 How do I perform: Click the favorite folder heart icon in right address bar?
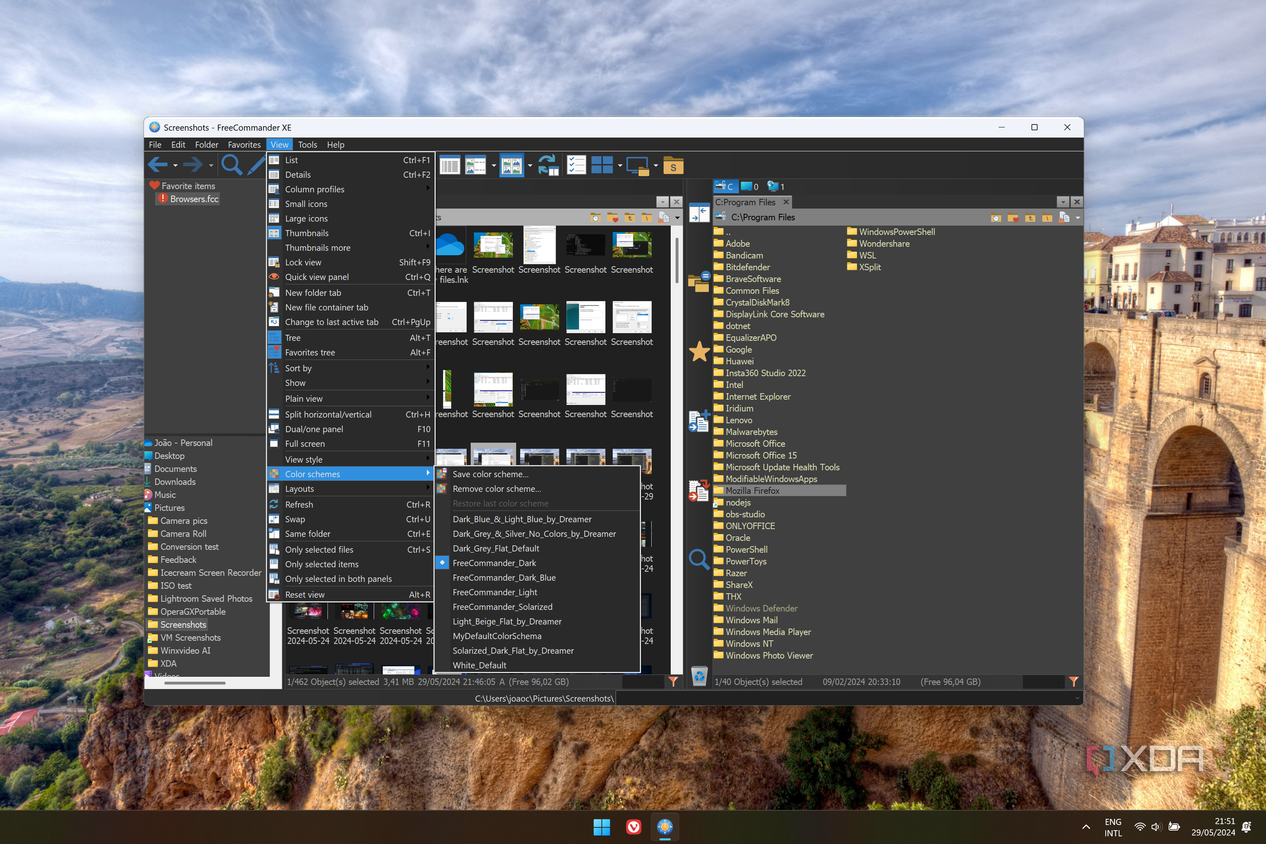[1013, 217]
